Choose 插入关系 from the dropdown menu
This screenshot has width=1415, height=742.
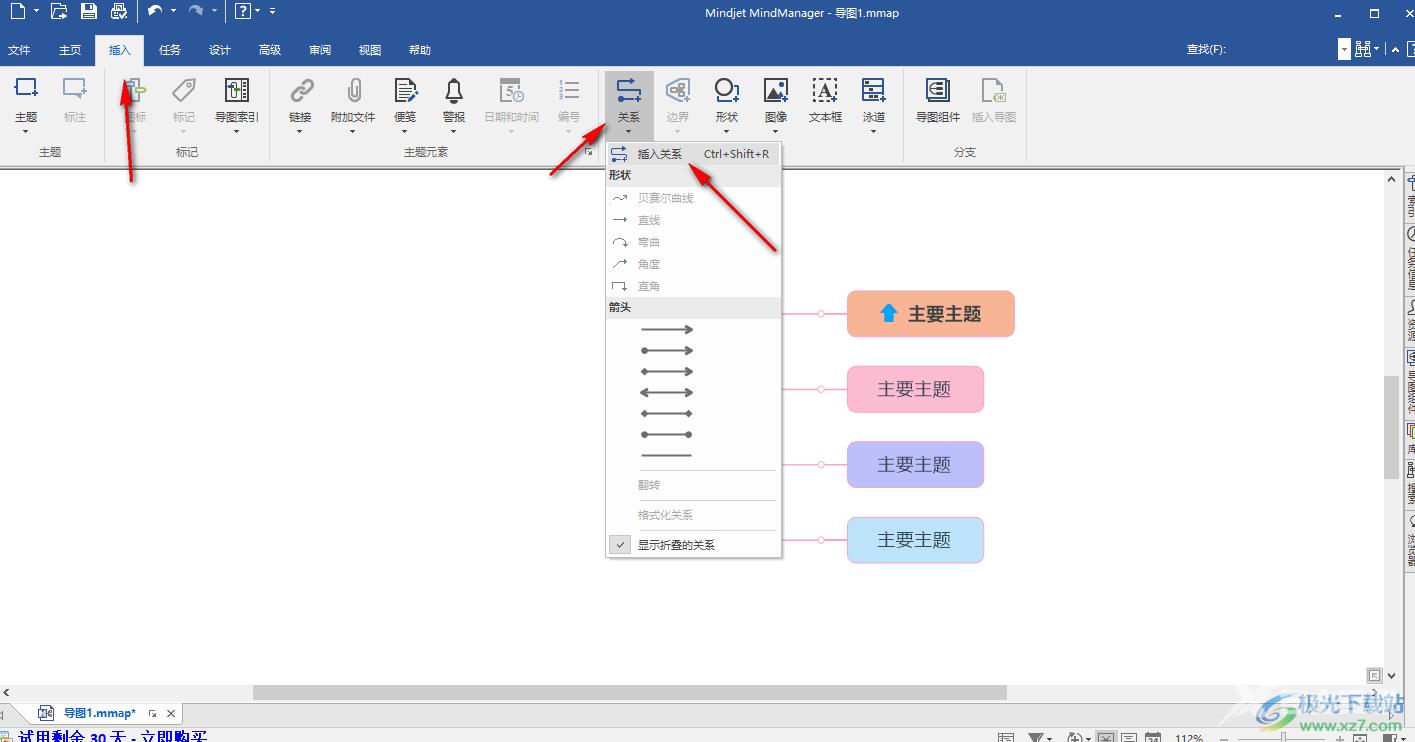click(693, 154)
